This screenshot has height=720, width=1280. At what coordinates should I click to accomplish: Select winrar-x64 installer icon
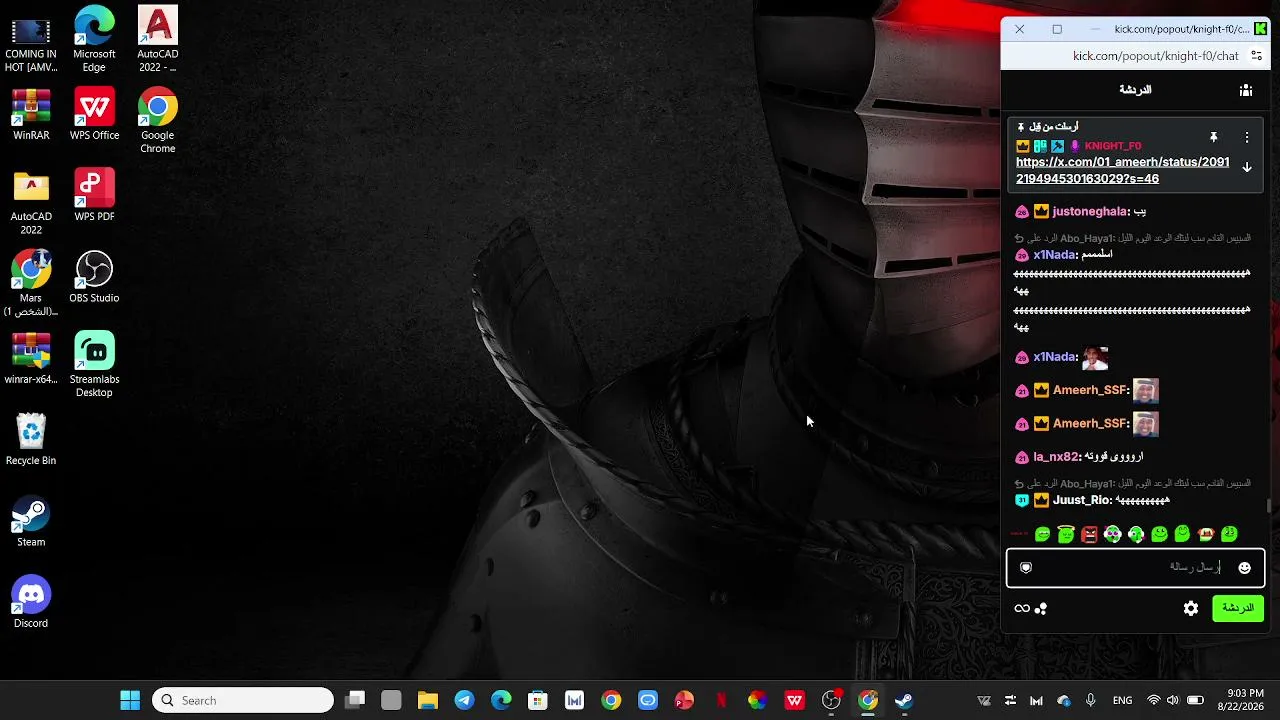click(x=31, y=358)
